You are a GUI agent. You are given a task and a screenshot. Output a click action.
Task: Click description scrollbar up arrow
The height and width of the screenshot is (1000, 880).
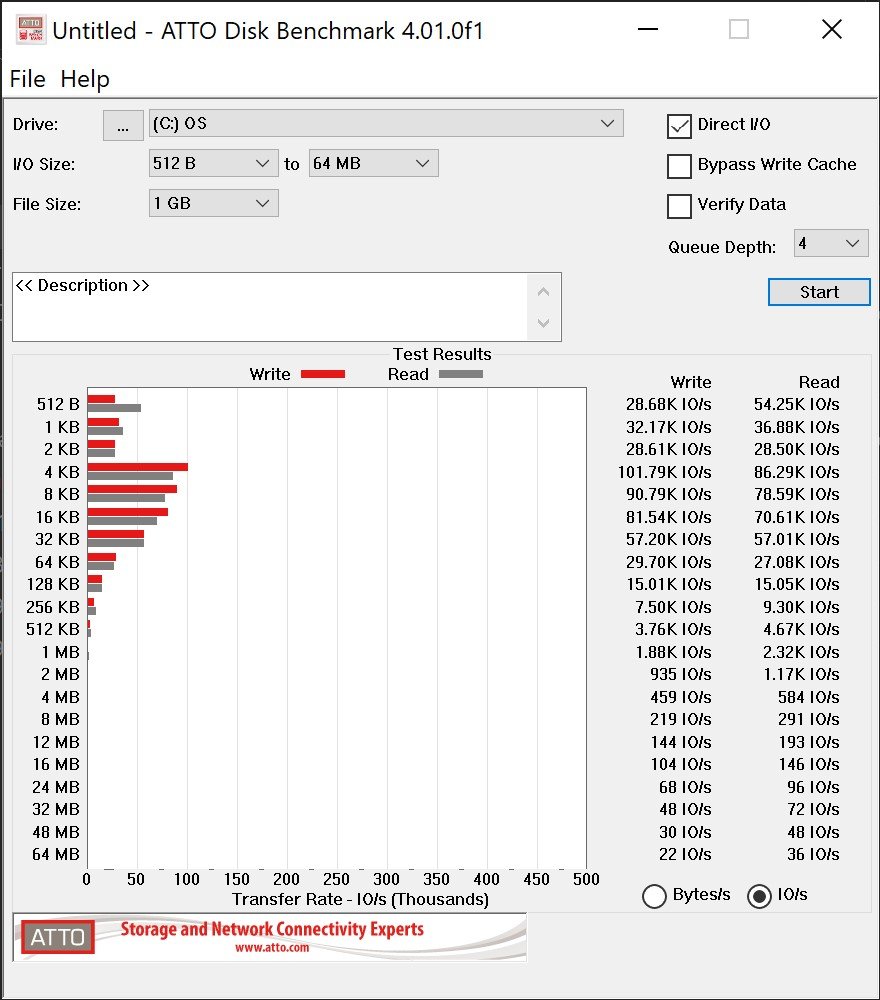543,291
